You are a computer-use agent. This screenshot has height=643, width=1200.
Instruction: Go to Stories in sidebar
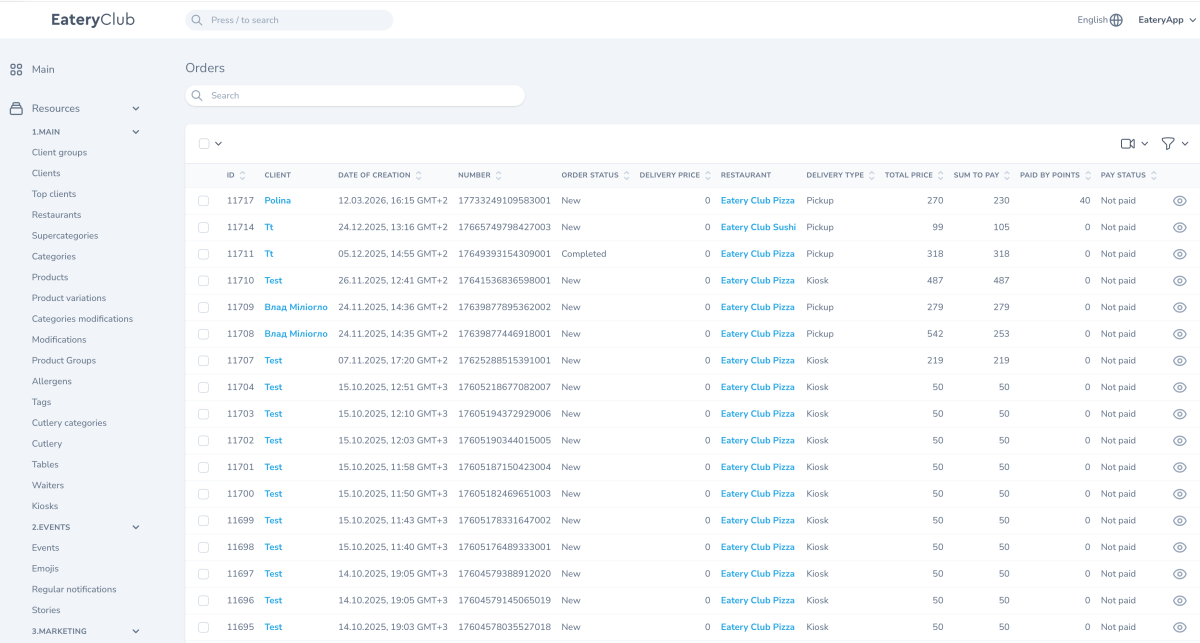tap(46, 610)
